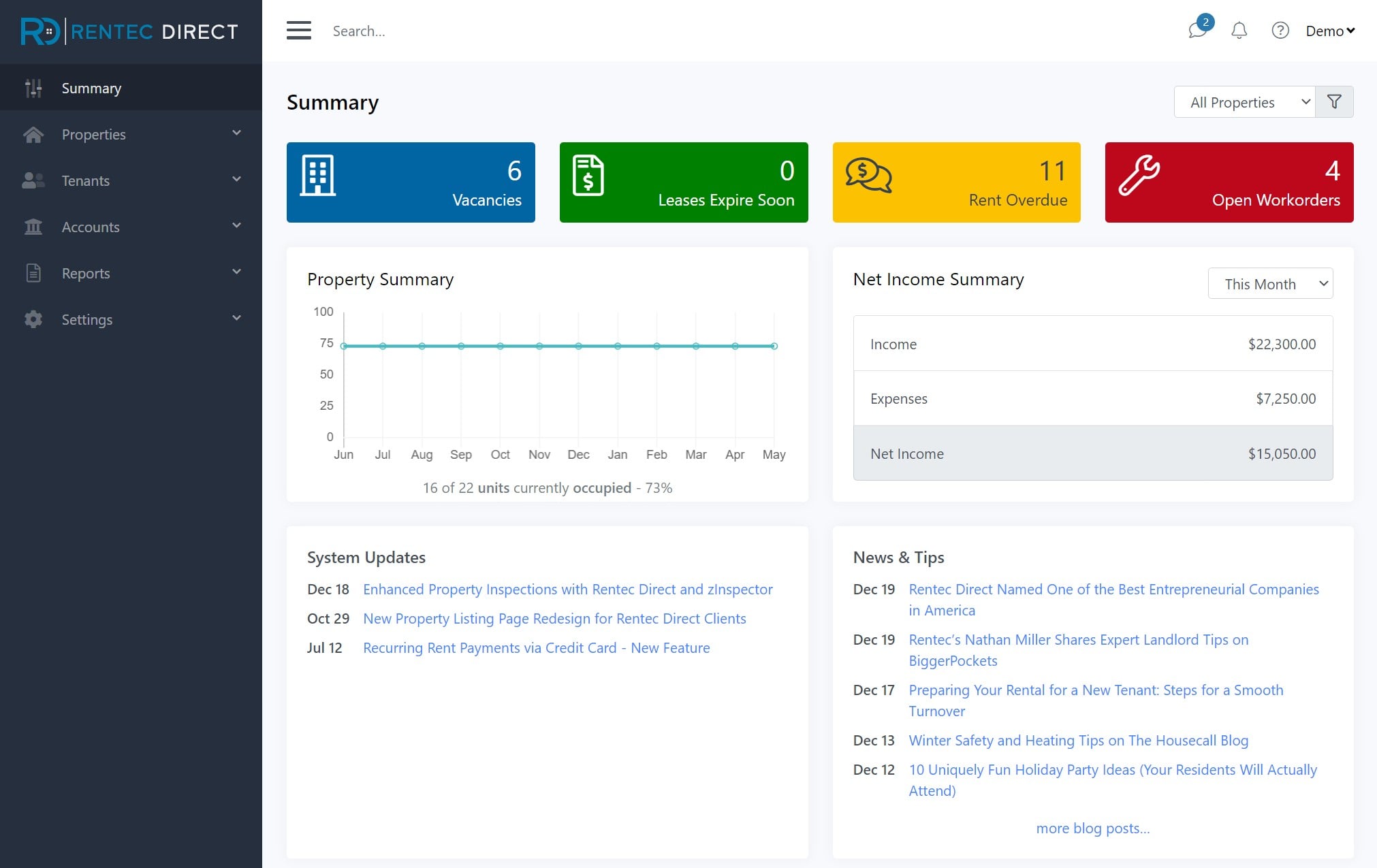Click the building icon on Vacancies
This screenshot has height=868, width=1377.
coord(318,176)
